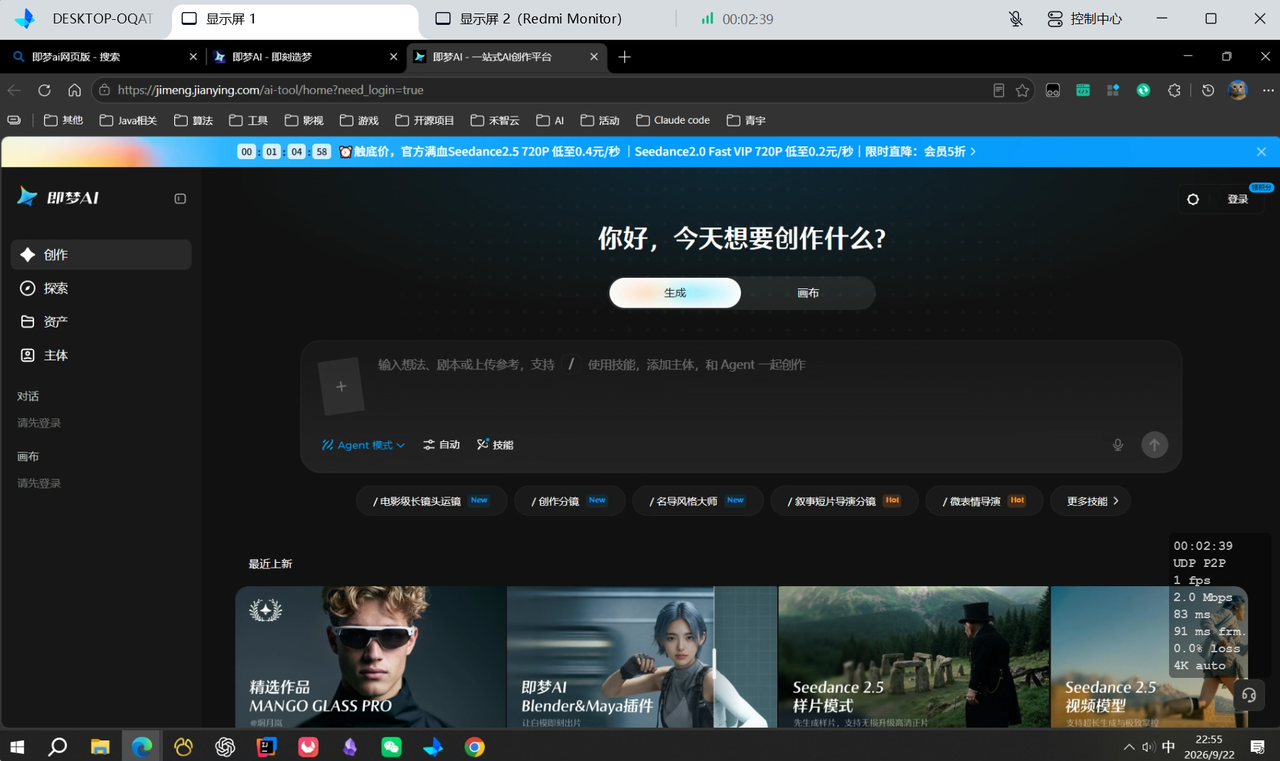The width and height of the screenshot is (1280, 761).
Task: Click the 自动 settings option
Action: pos(441,445)
